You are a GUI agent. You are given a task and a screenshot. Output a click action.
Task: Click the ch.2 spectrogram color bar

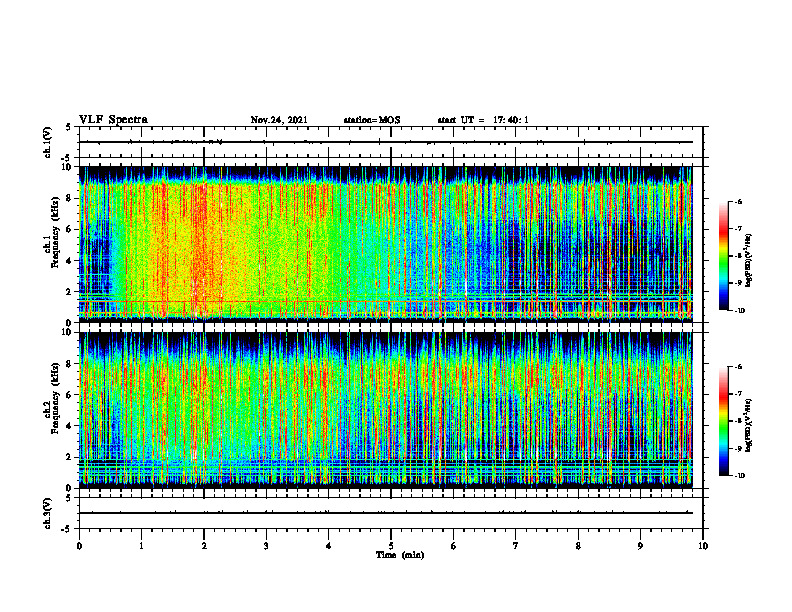723,421
